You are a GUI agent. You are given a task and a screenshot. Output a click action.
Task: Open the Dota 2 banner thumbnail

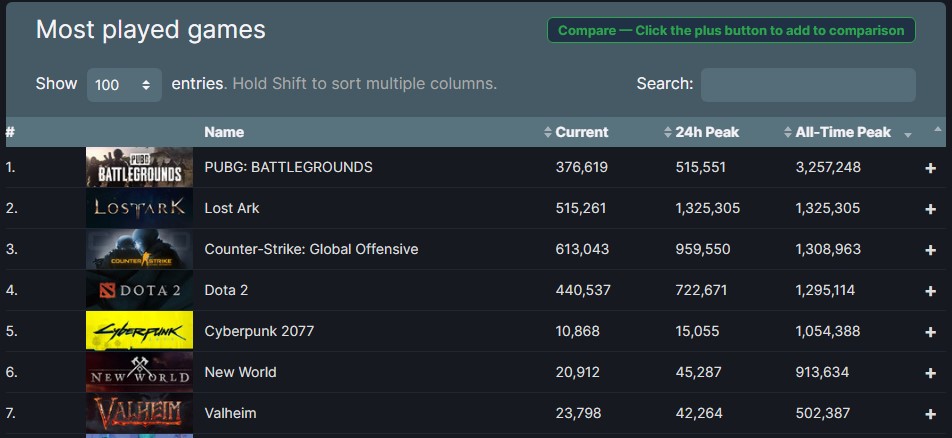click(x=139, y=290)
